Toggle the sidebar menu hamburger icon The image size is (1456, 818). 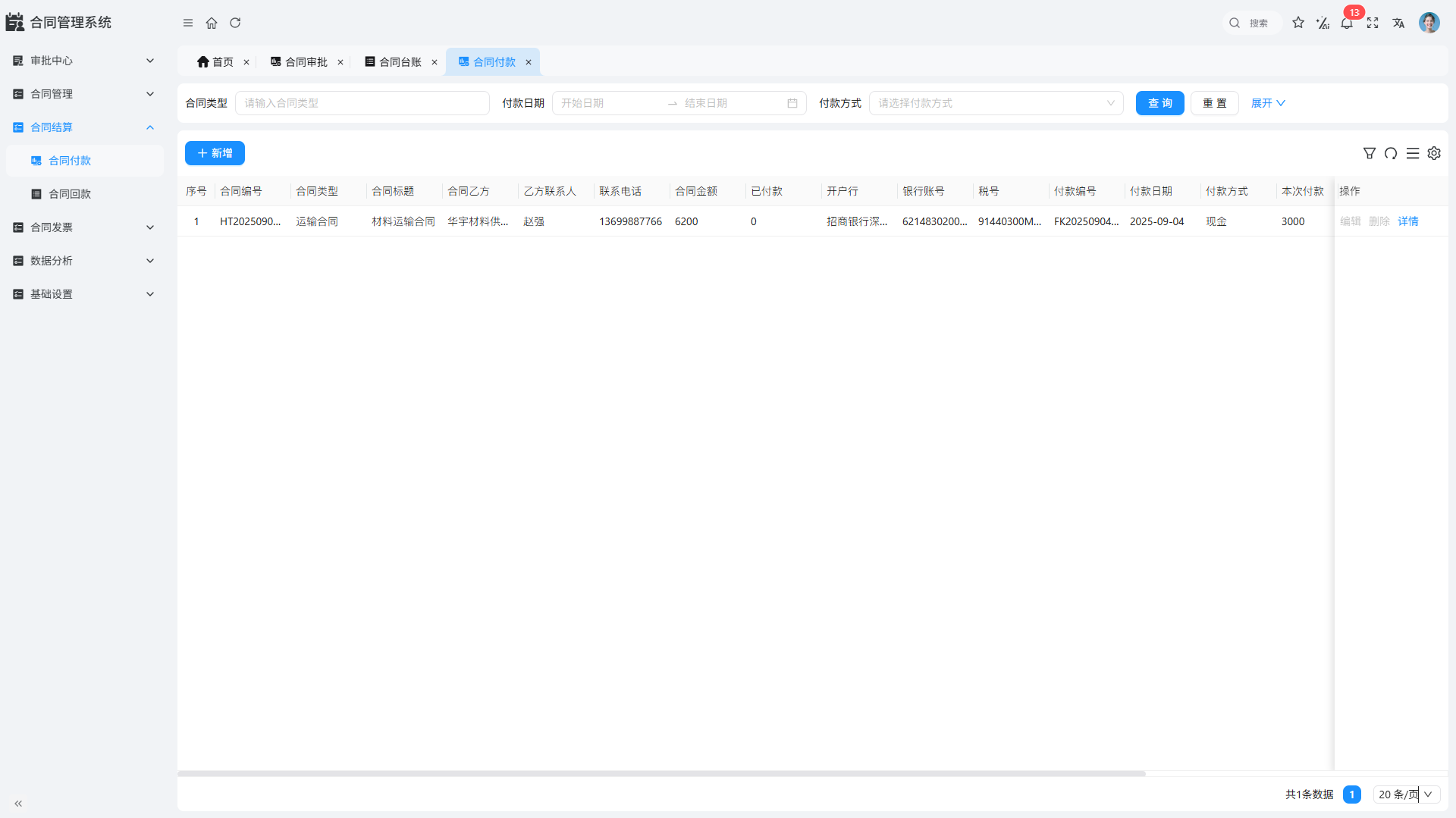click(188, 23)
